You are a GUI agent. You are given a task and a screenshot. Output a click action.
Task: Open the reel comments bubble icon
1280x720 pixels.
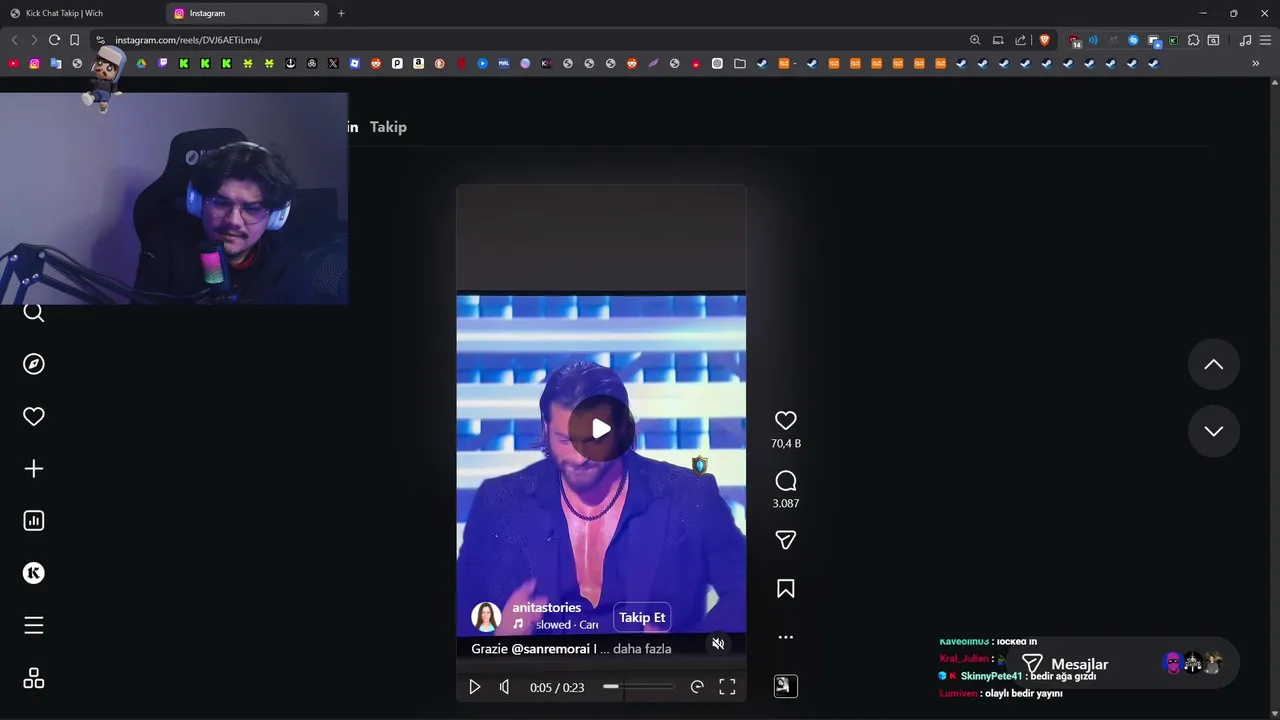(x=786, y=481)
